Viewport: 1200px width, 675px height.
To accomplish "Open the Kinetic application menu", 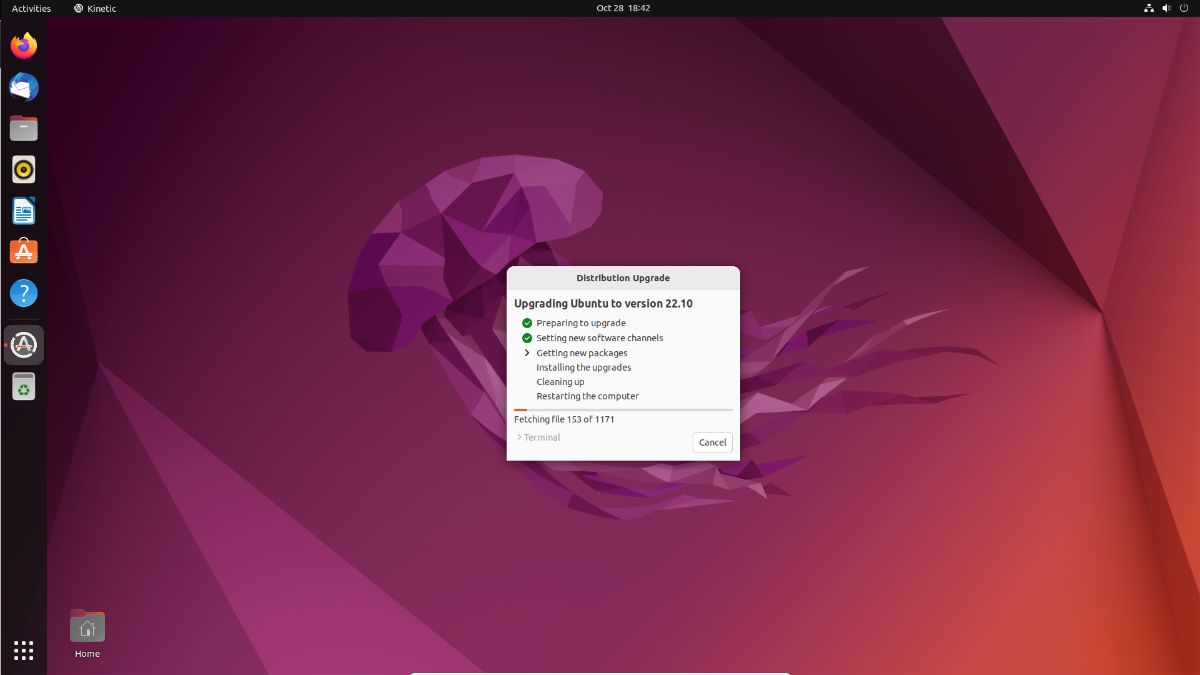I will [95, 8].
